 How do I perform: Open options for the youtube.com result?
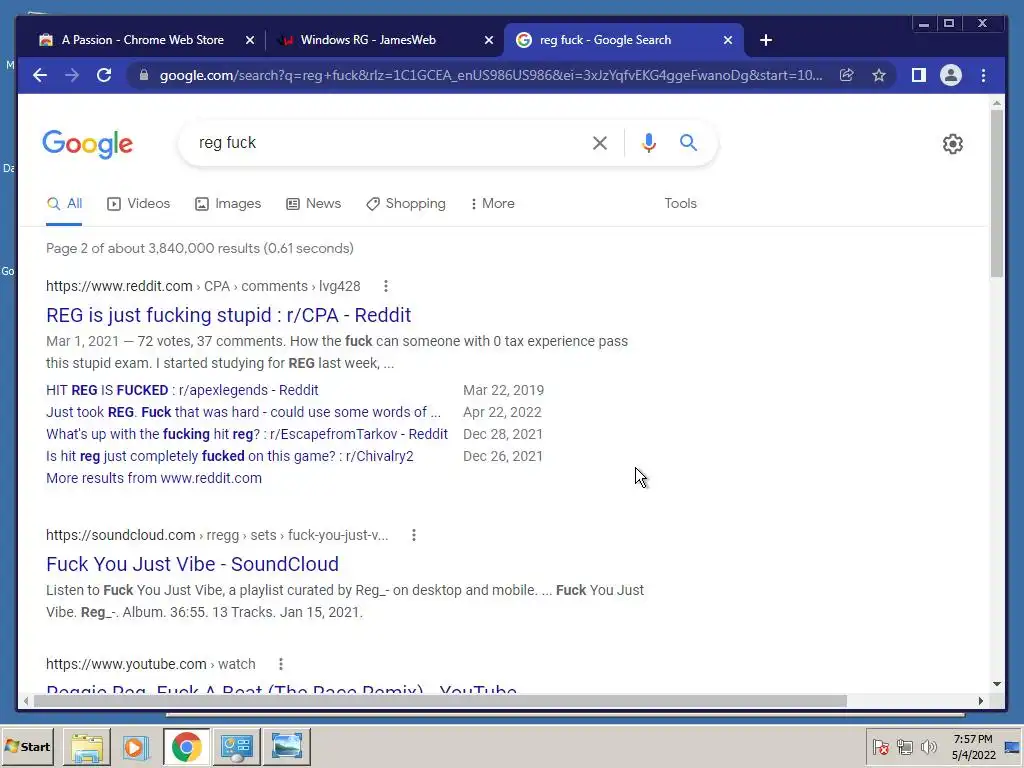point(281,664)
